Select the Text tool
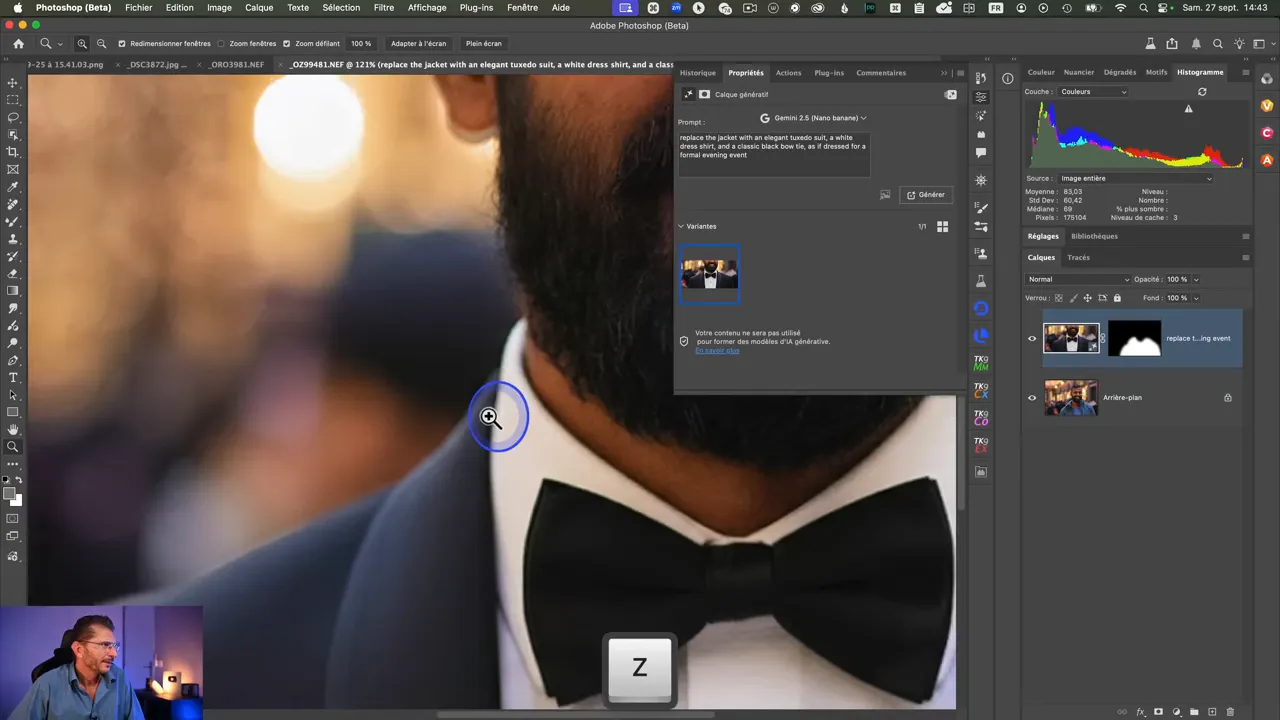The width and height of the screenshot is (1280, 720). [13, 378]
